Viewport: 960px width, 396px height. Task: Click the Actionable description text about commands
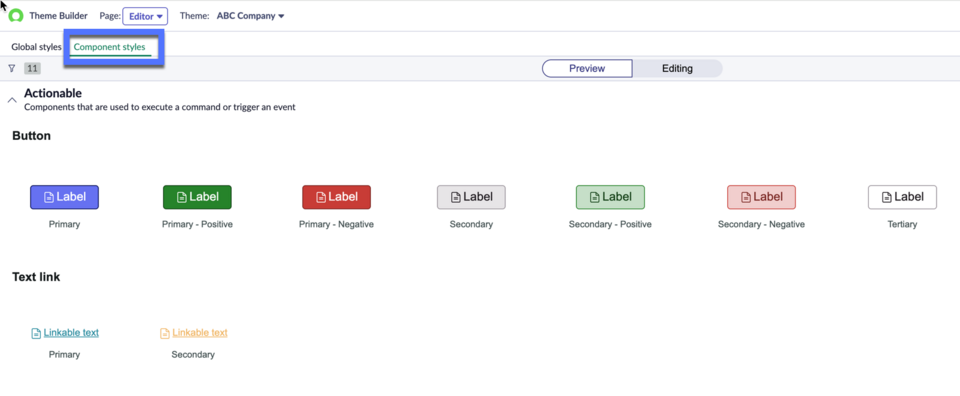[160, 107]
